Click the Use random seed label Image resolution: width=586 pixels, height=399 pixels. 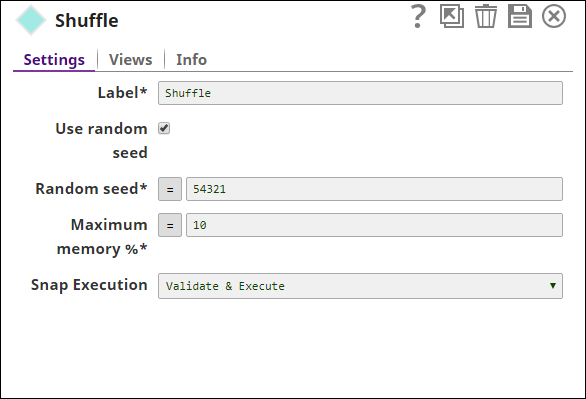click(x=101, y=140)
